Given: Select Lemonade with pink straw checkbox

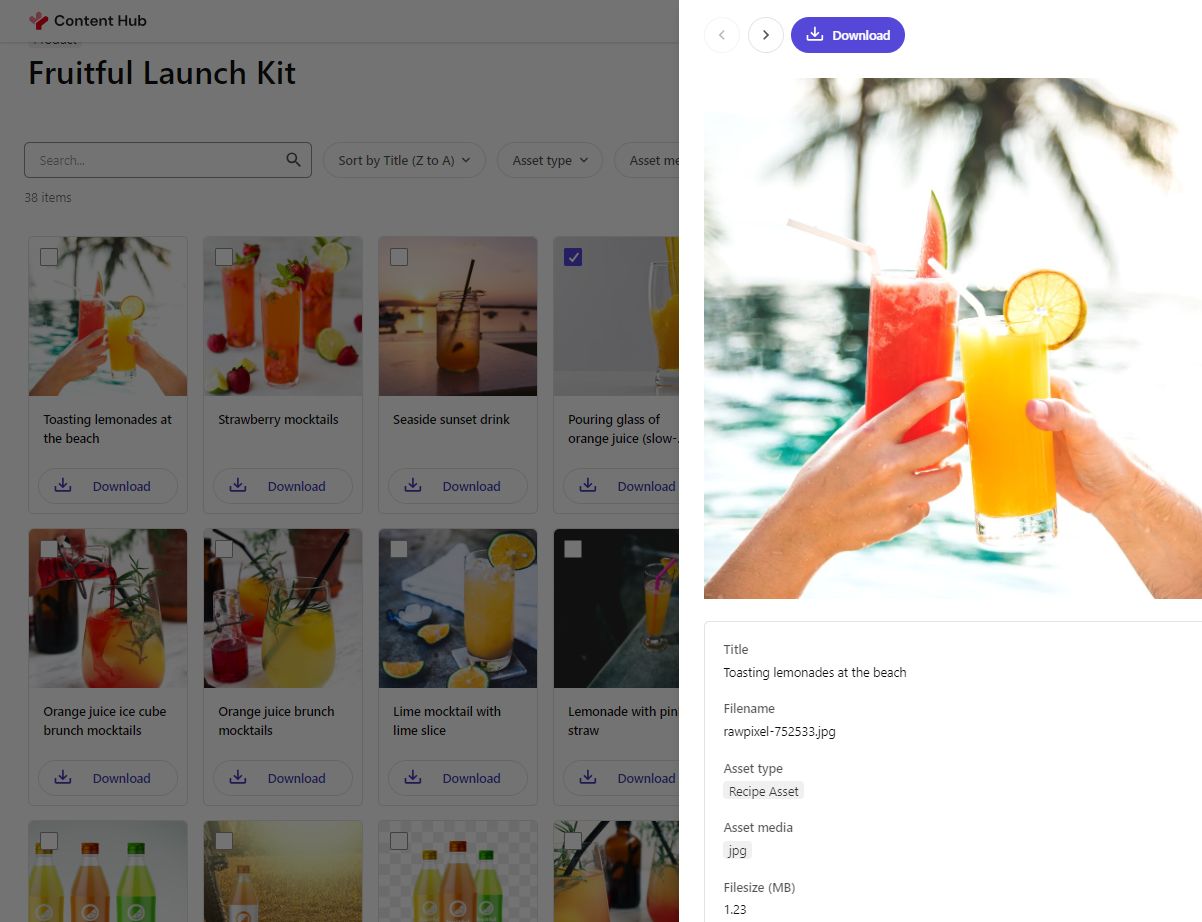Looking at the screenshot, I should click(573, 549).
